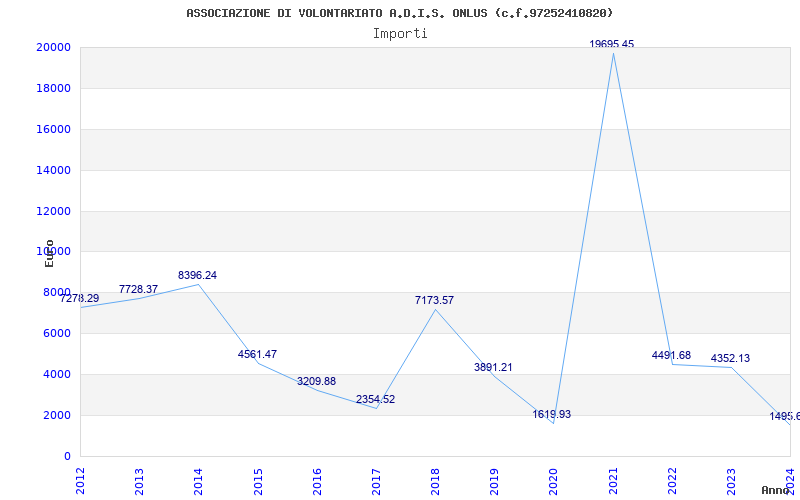Click the y-axis value 20000

pos(53,47)
